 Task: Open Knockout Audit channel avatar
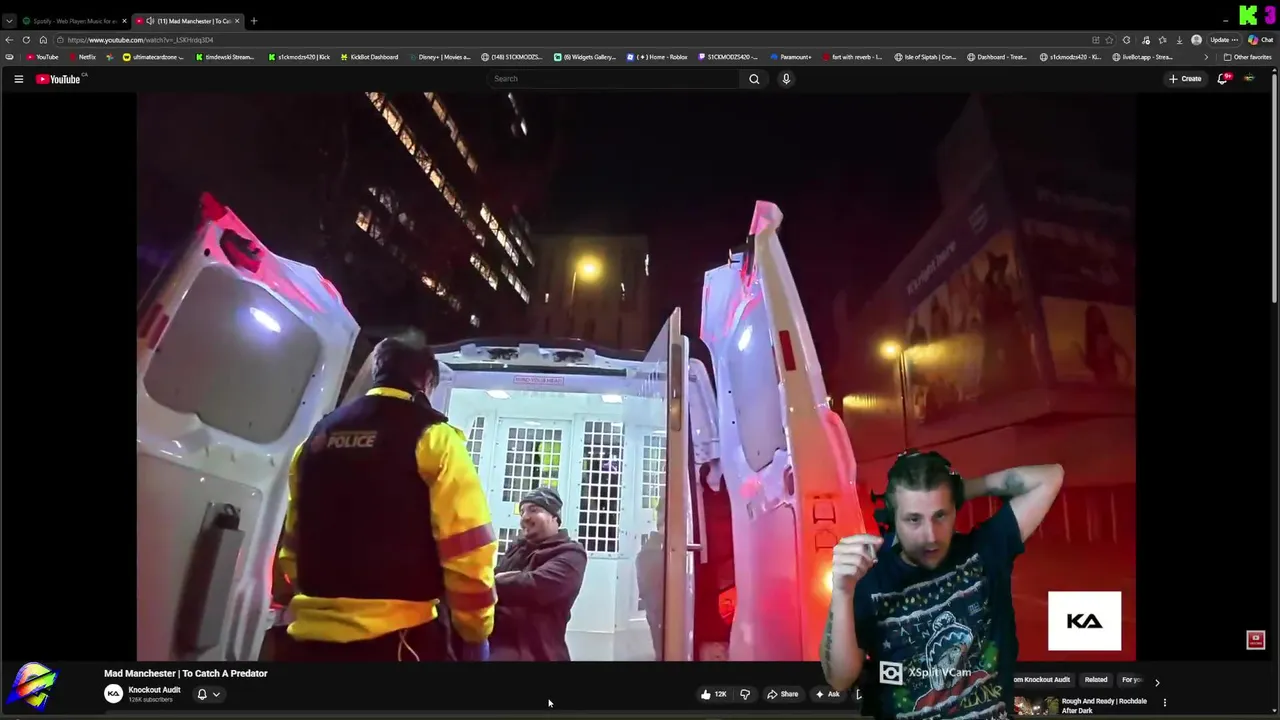[x=114, y=693]
